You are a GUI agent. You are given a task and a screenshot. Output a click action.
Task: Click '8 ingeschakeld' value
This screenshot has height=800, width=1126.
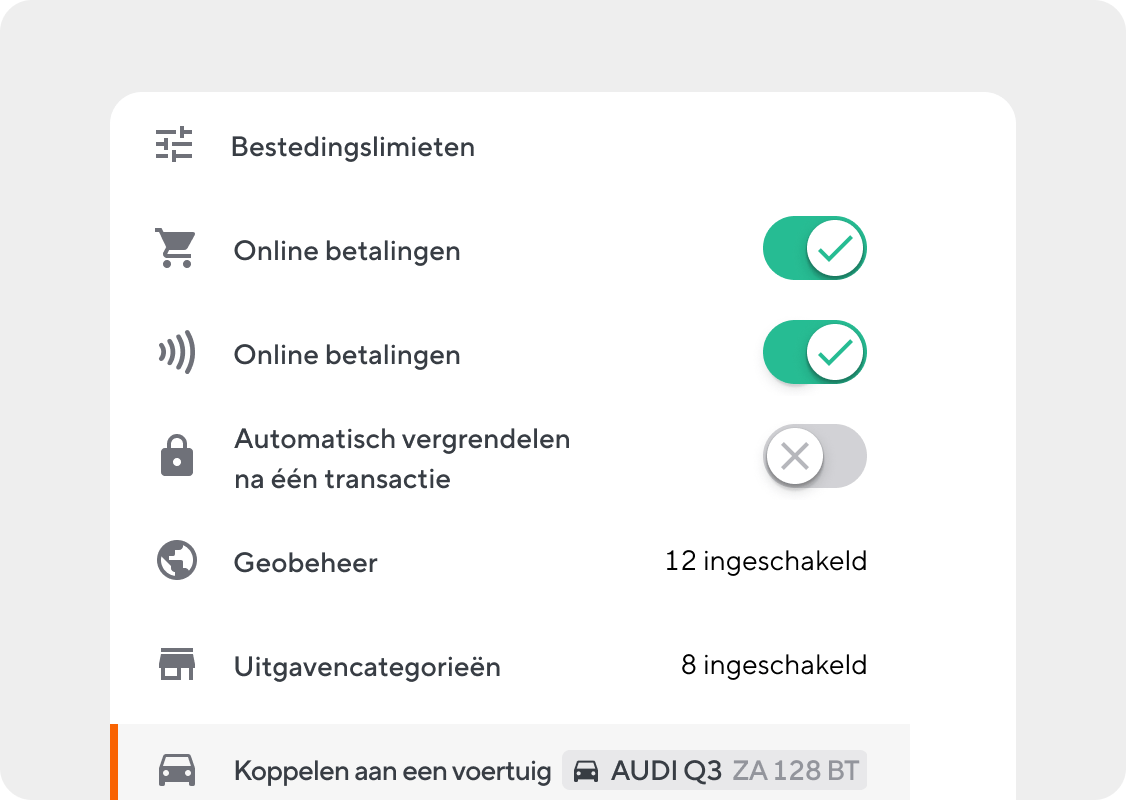tap(773, 665)
